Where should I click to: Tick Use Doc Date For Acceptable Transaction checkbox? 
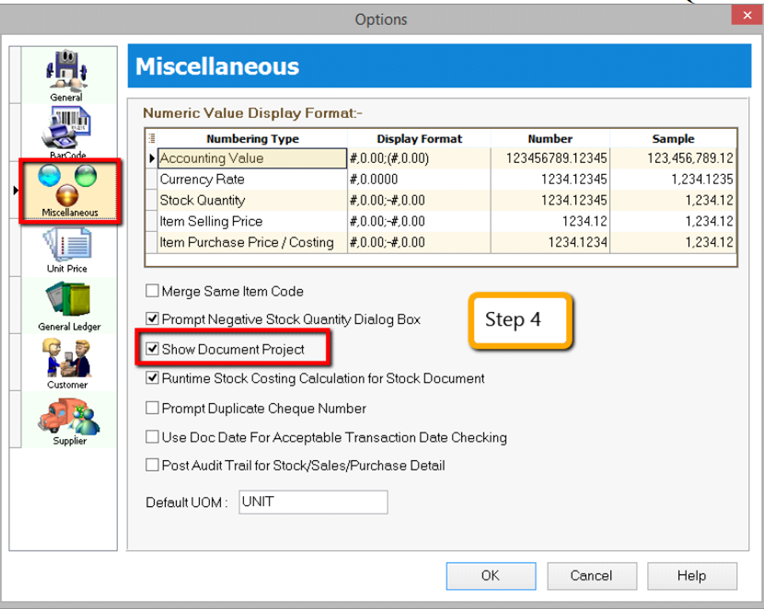[153, 437]
